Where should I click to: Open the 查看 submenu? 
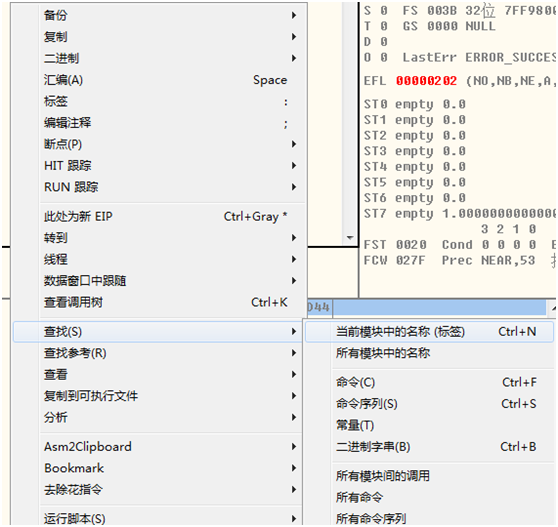coord(158,374)
